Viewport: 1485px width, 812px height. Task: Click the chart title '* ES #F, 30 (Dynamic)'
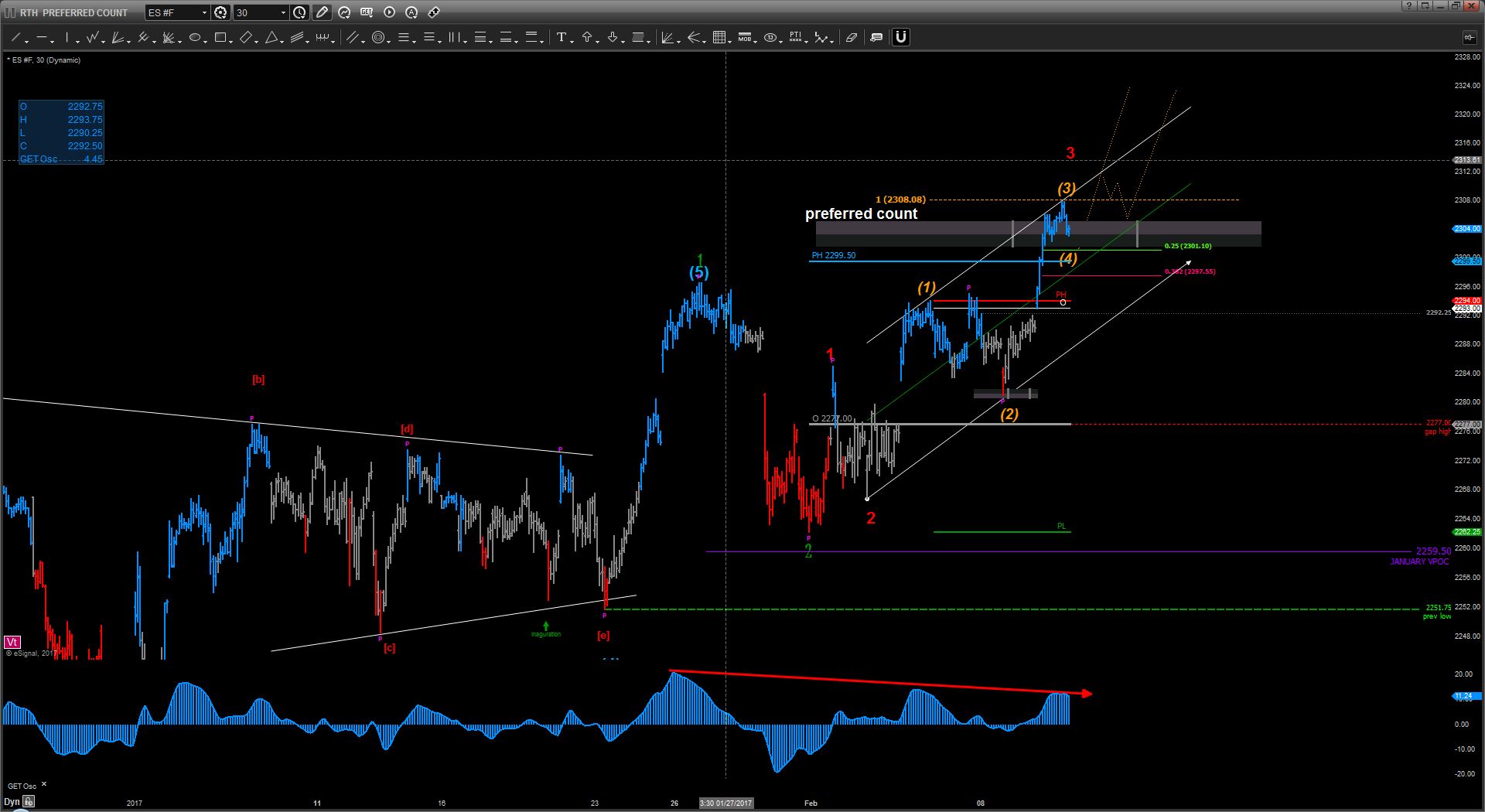[x=43, y=60]
